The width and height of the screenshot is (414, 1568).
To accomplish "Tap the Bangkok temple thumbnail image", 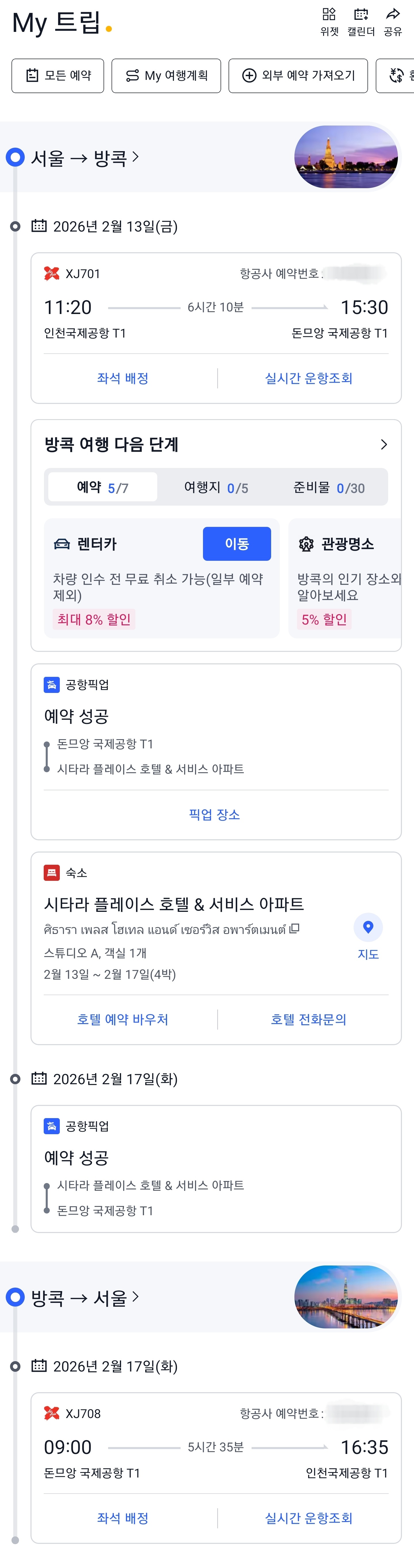I will click(x=346, y=157).
